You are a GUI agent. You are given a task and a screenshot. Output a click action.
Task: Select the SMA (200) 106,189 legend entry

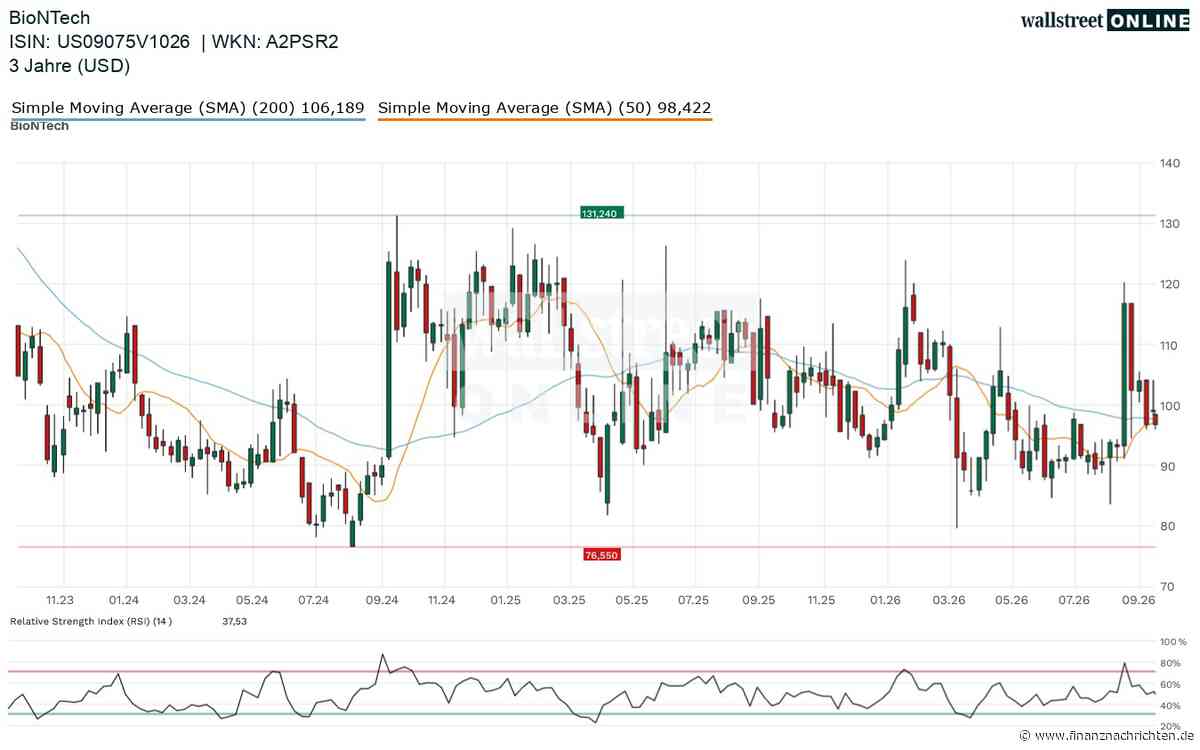188,107
